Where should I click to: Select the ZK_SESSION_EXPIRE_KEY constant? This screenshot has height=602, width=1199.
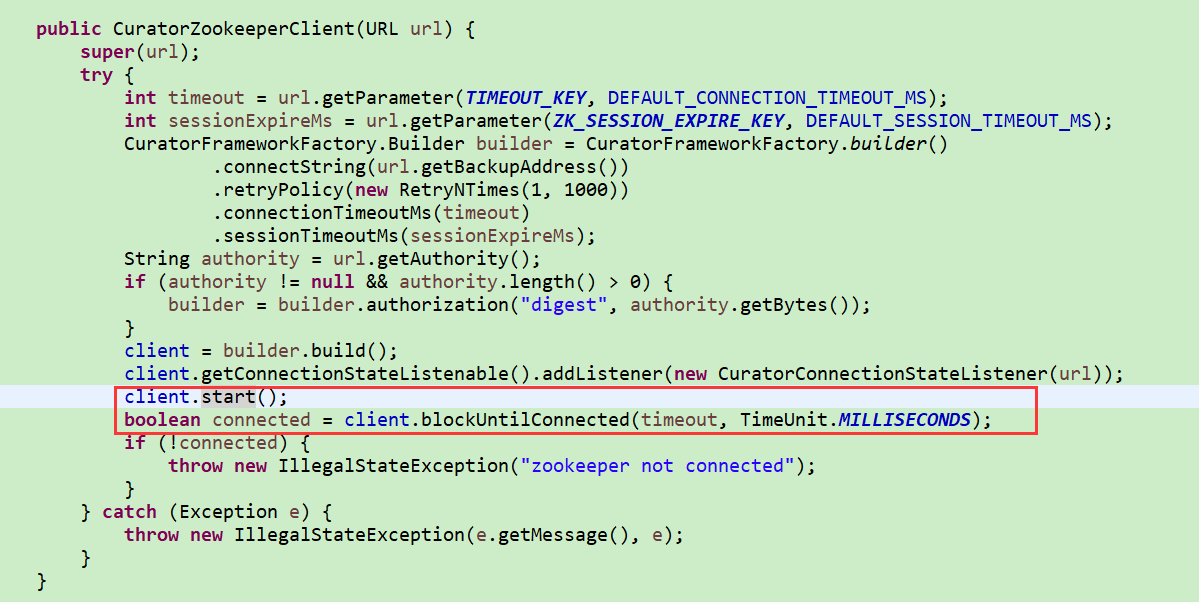(669, 121)
